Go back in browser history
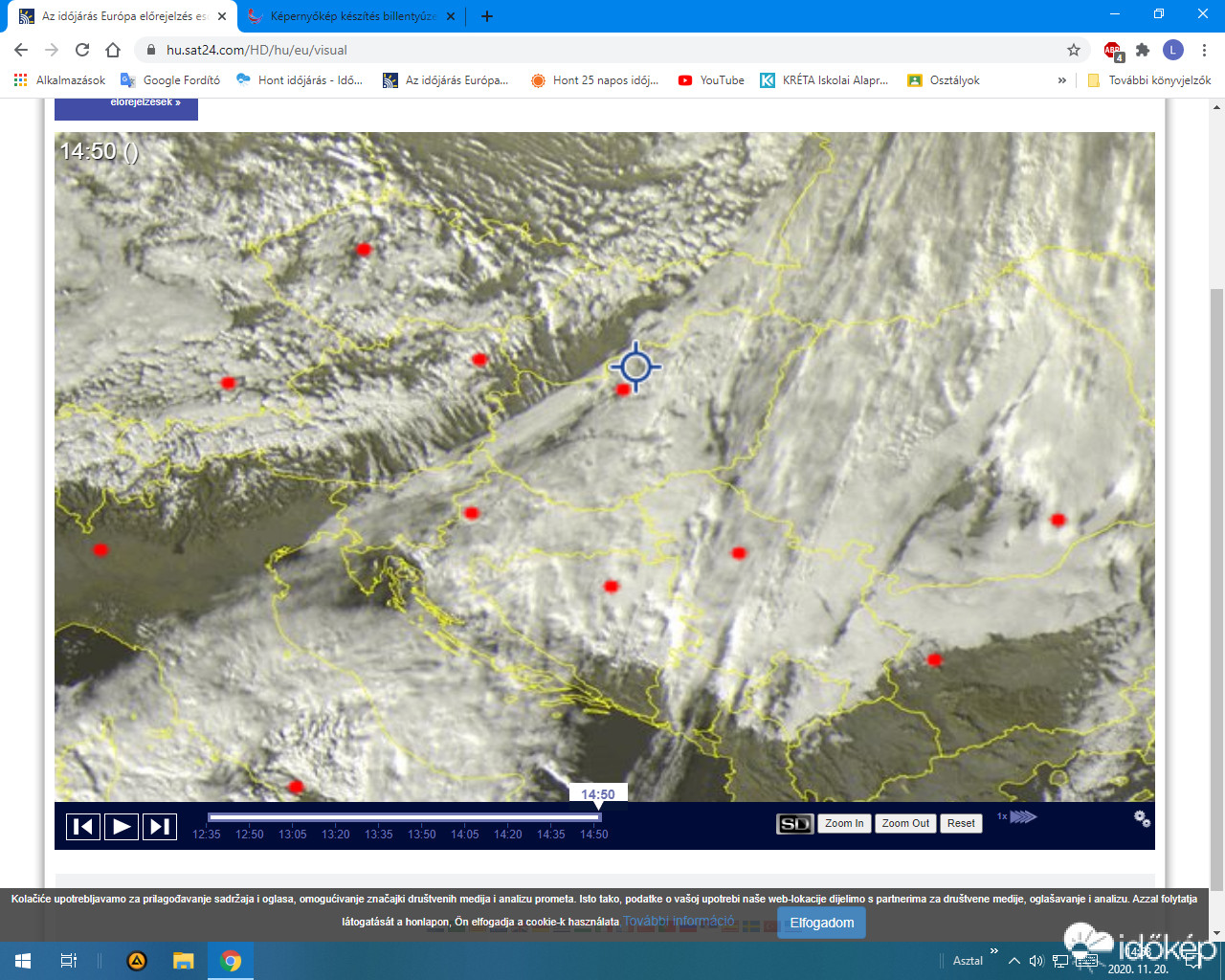Screen dimensions: 1225x980 point(21,50)
